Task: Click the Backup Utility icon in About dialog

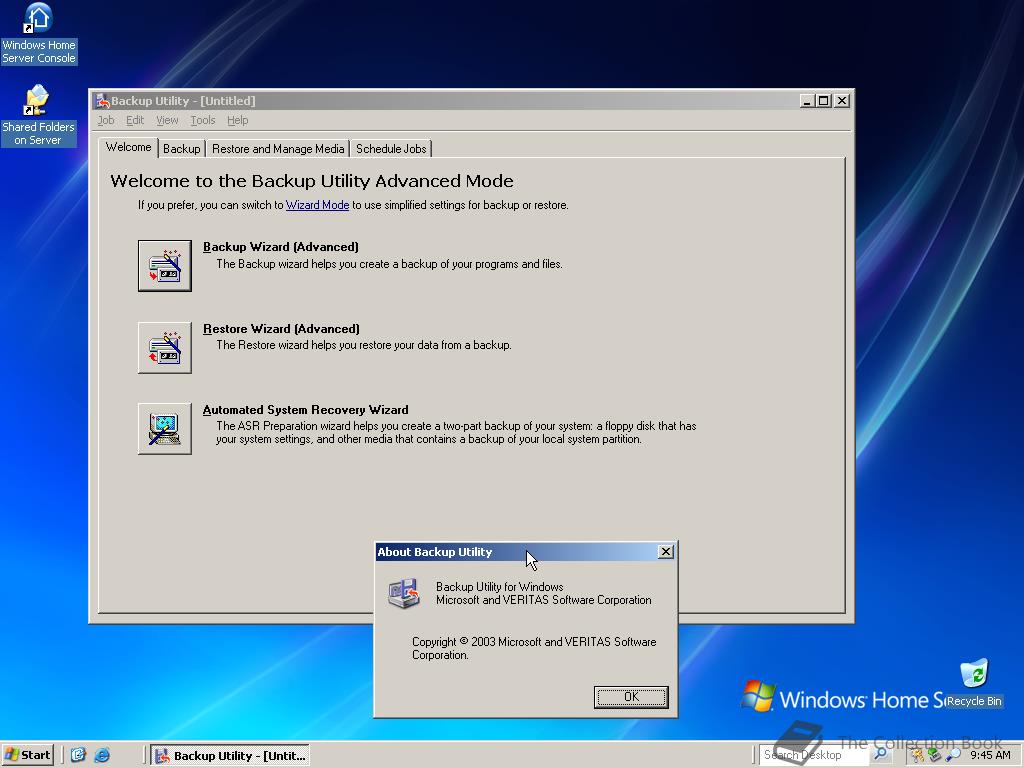Action: [x=404, y=593]
